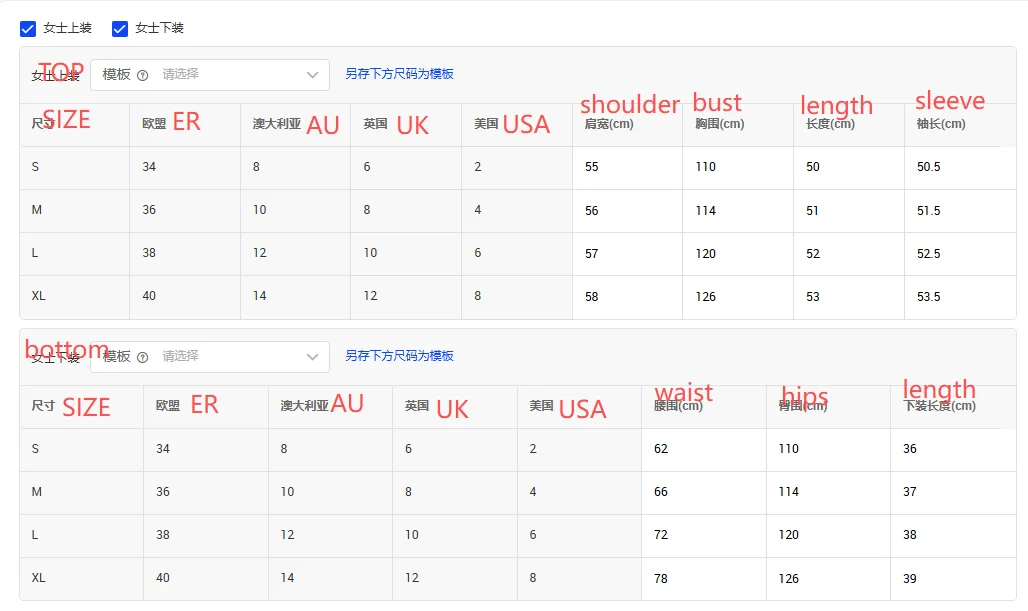
Task: Edit the waist cell for bottom size S
Action: 703,449
